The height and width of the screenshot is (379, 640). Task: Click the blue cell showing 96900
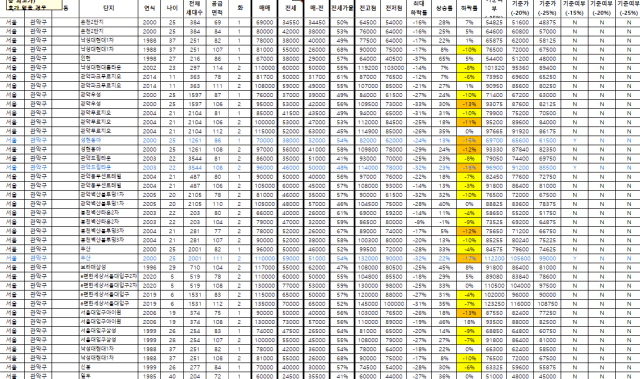(494, 168)
